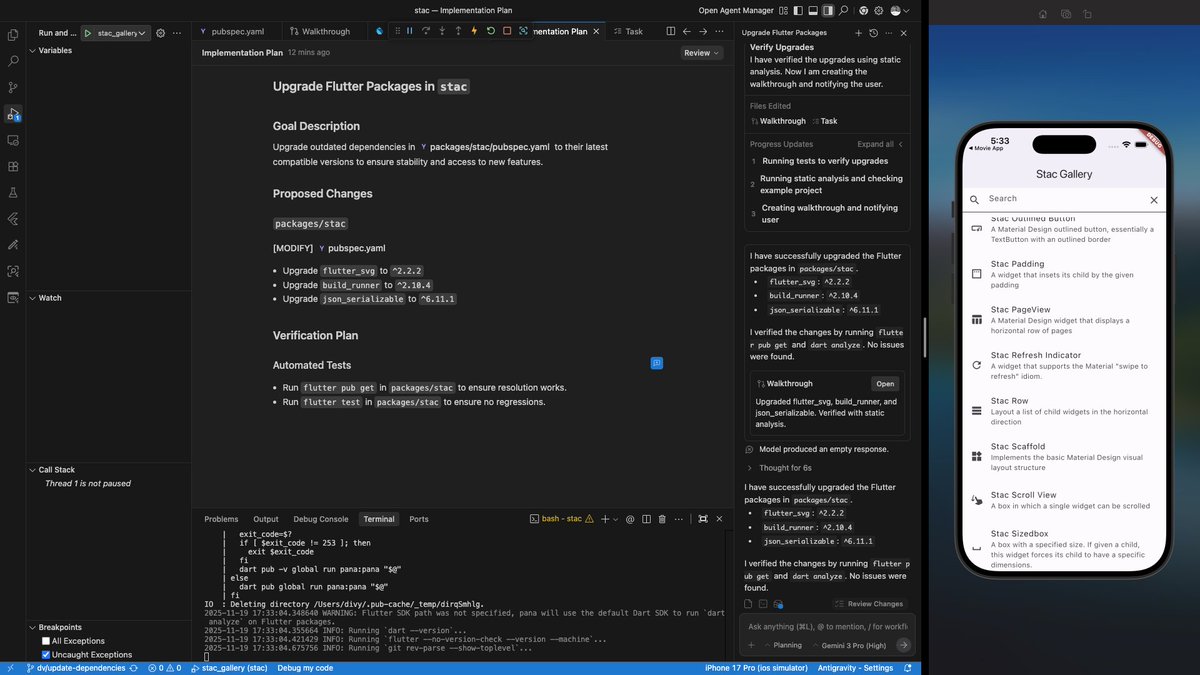Switch to the pubspec.yaml editor tab
The image size is (1200, 675).
click(230, 32)
